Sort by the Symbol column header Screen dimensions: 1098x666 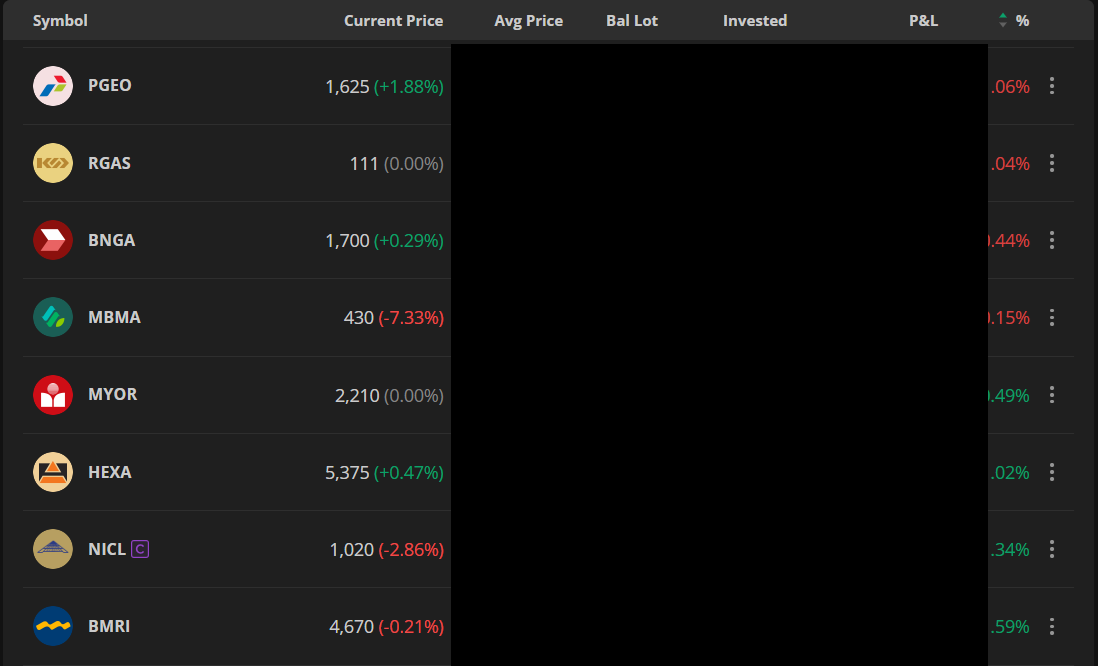60,20
